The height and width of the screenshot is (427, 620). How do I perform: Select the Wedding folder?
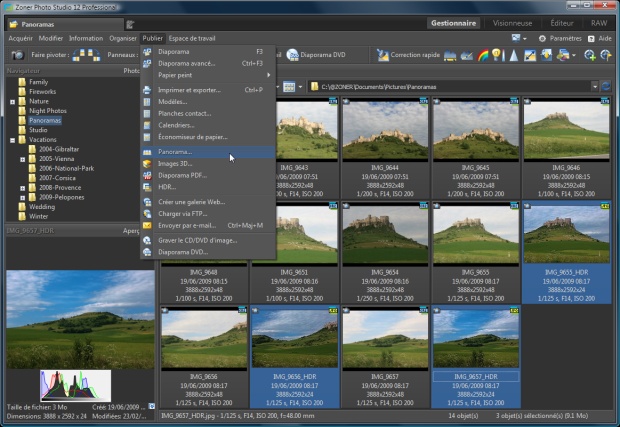pos(42,207)
